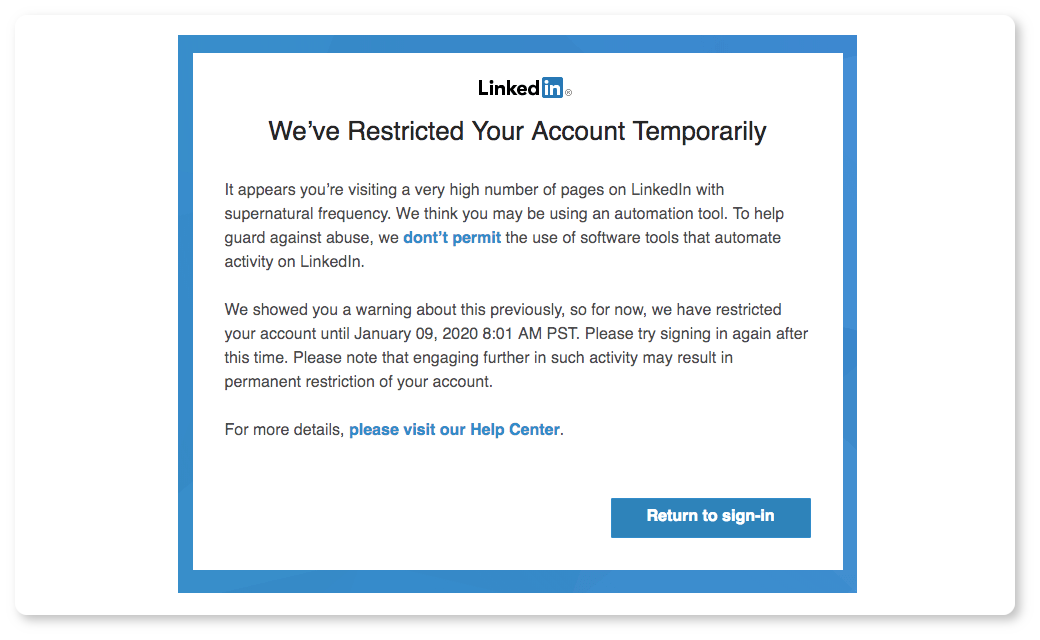This screenshot has width=1040, height=640.
Task: Open "please visit our Help Center" link
Action: click(x=454, y=430)
